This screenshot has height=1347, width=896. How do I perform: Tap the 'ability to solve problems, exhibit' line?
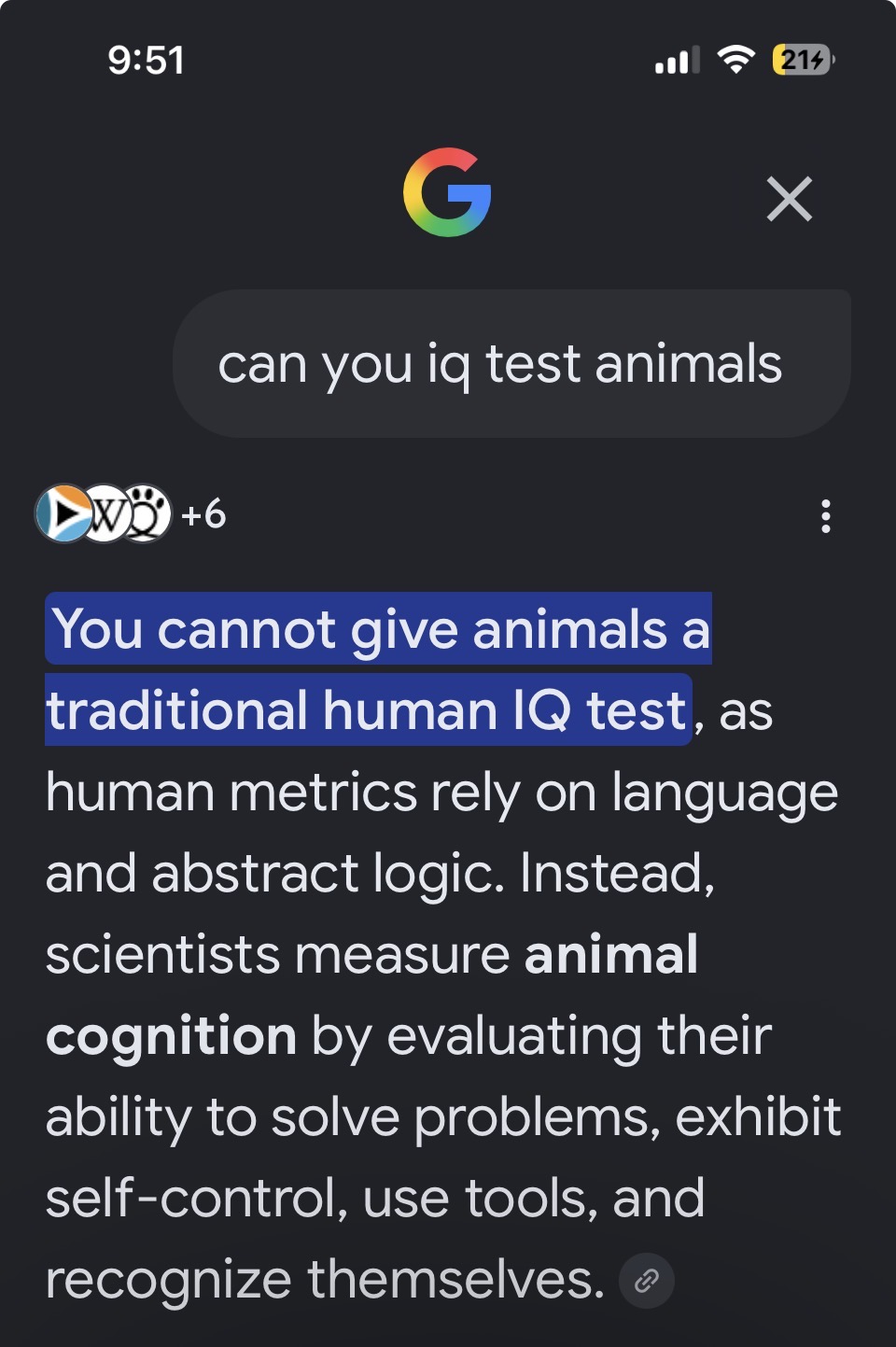[x=443, y=1117]
